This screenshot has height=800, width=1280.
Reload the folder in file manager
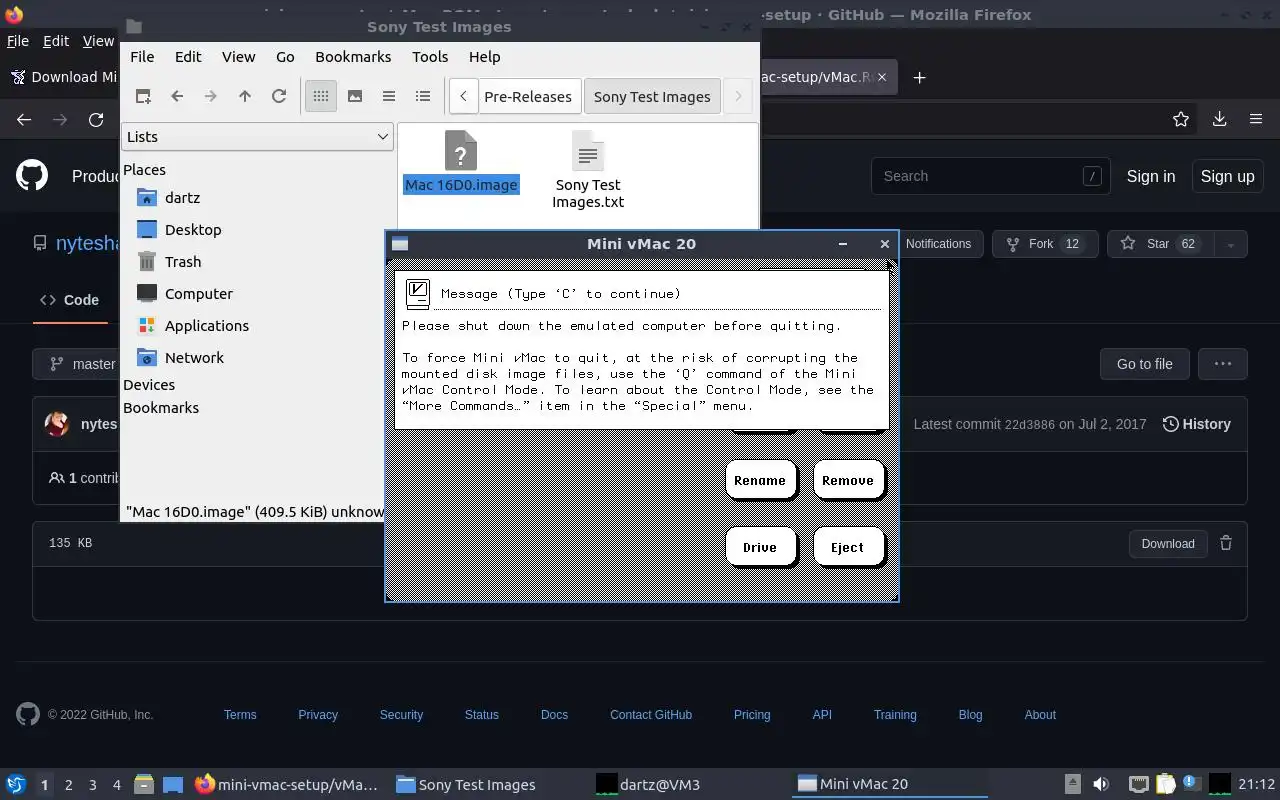click(279, 96)
